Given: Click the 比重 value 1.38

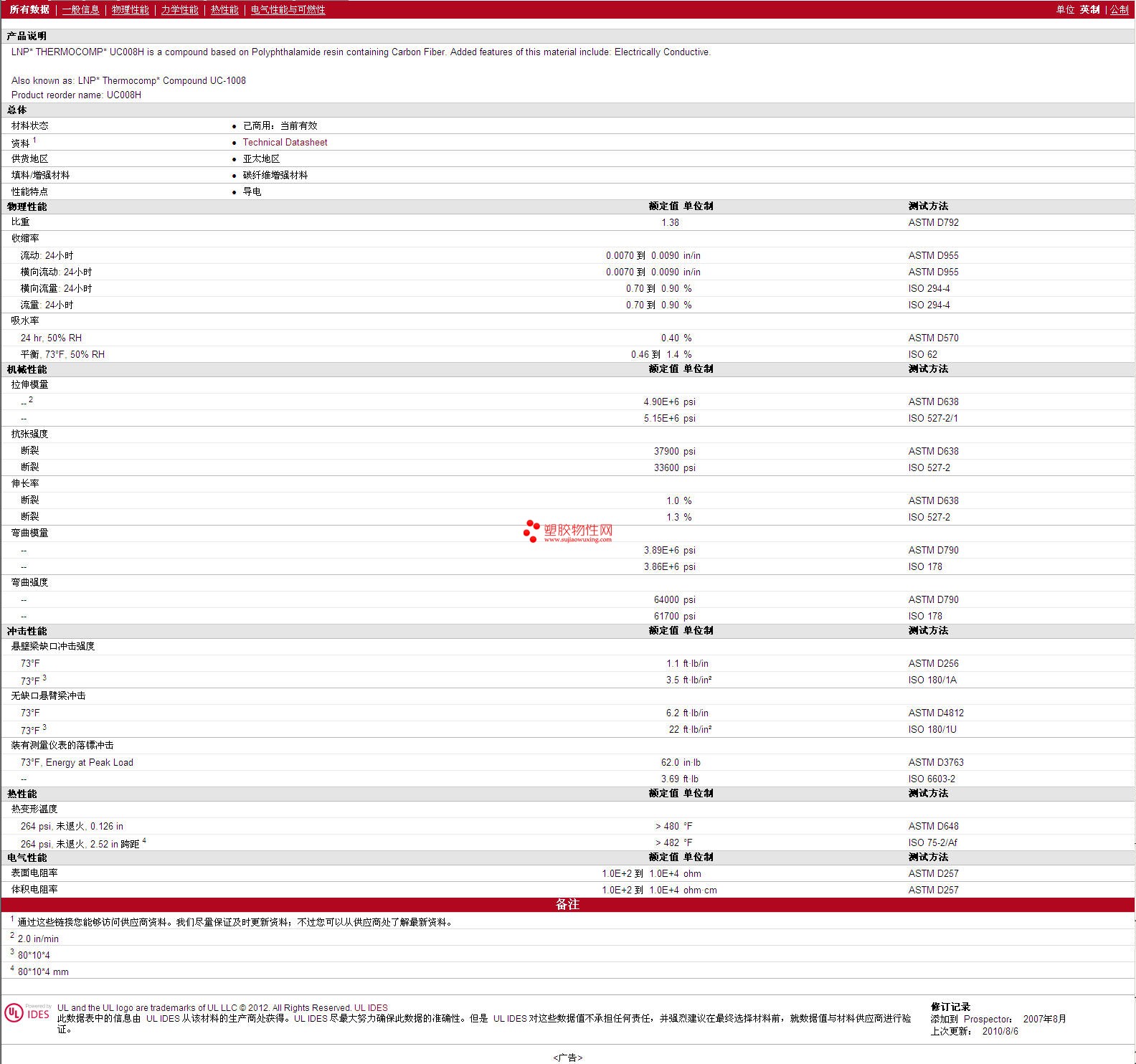Looking at the screenshot, I should tap(670, 222).
